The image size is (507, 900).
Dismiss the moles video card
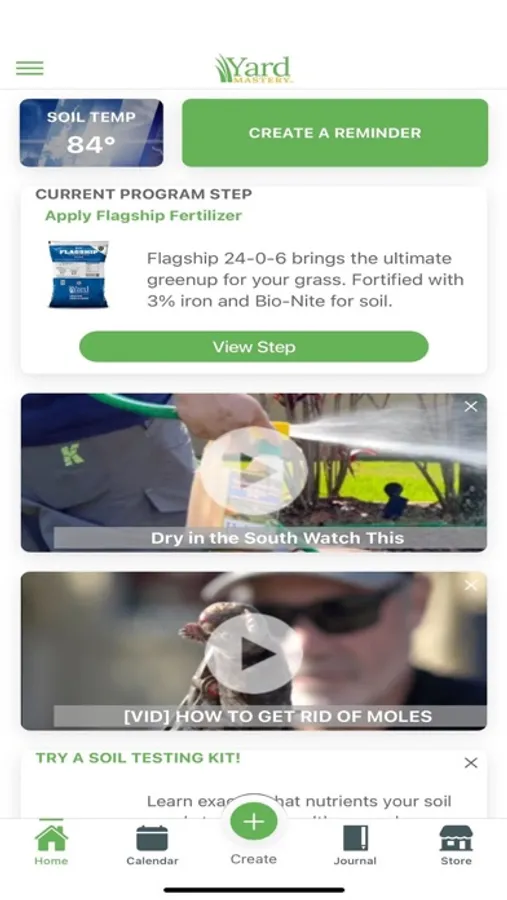[x=471, y=585]
